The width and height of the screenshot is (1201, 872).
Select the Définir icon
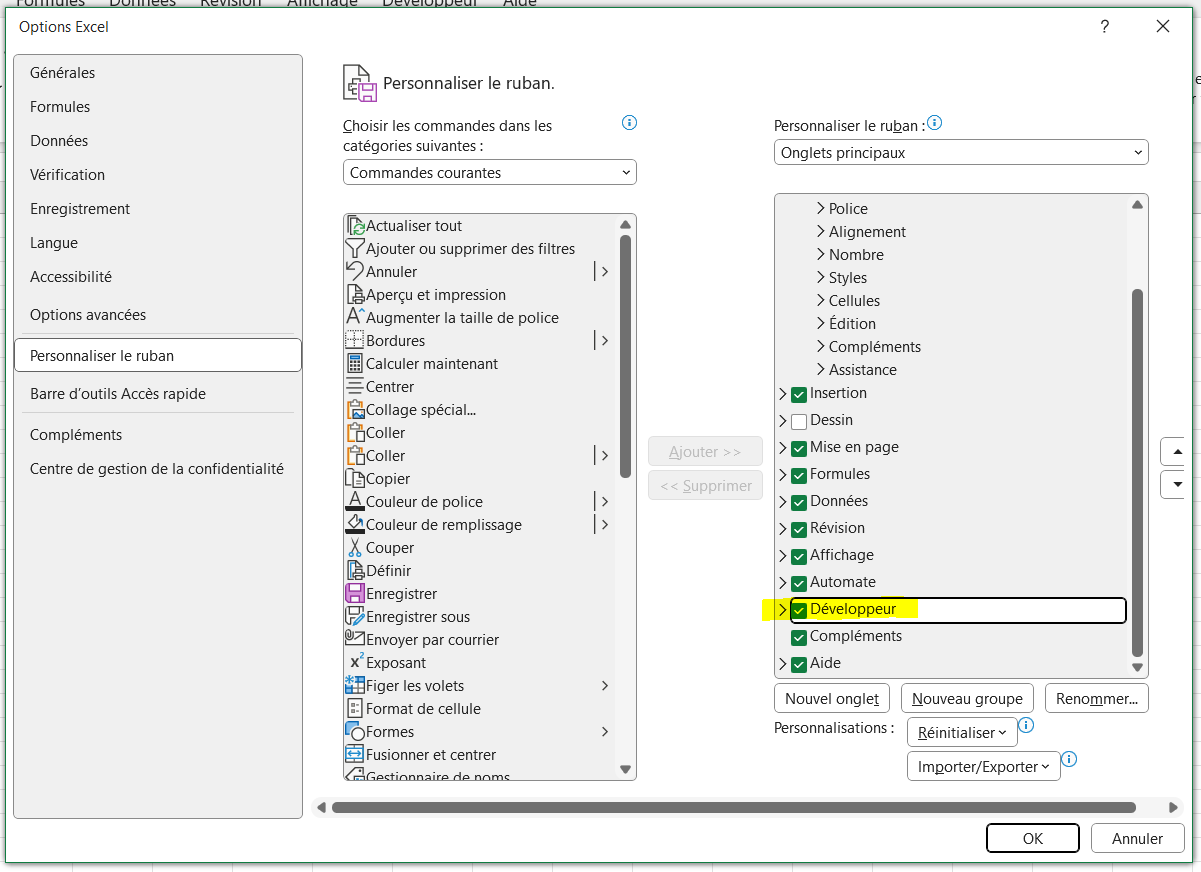coord(355,571)
